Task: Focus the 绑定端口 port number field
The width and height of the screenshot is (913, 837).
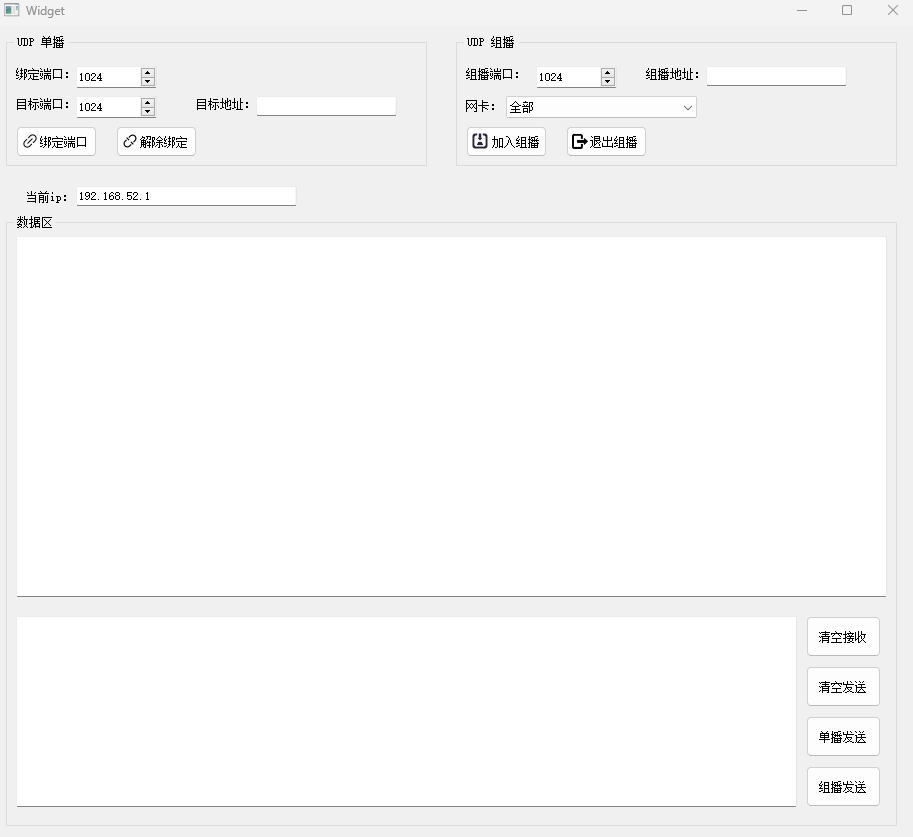Action: (109, 77)
